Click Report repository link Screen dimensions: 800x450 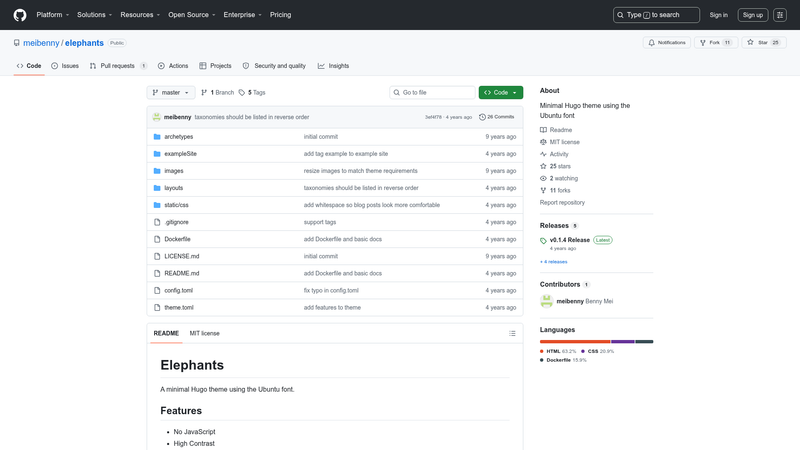click(562, 203)
